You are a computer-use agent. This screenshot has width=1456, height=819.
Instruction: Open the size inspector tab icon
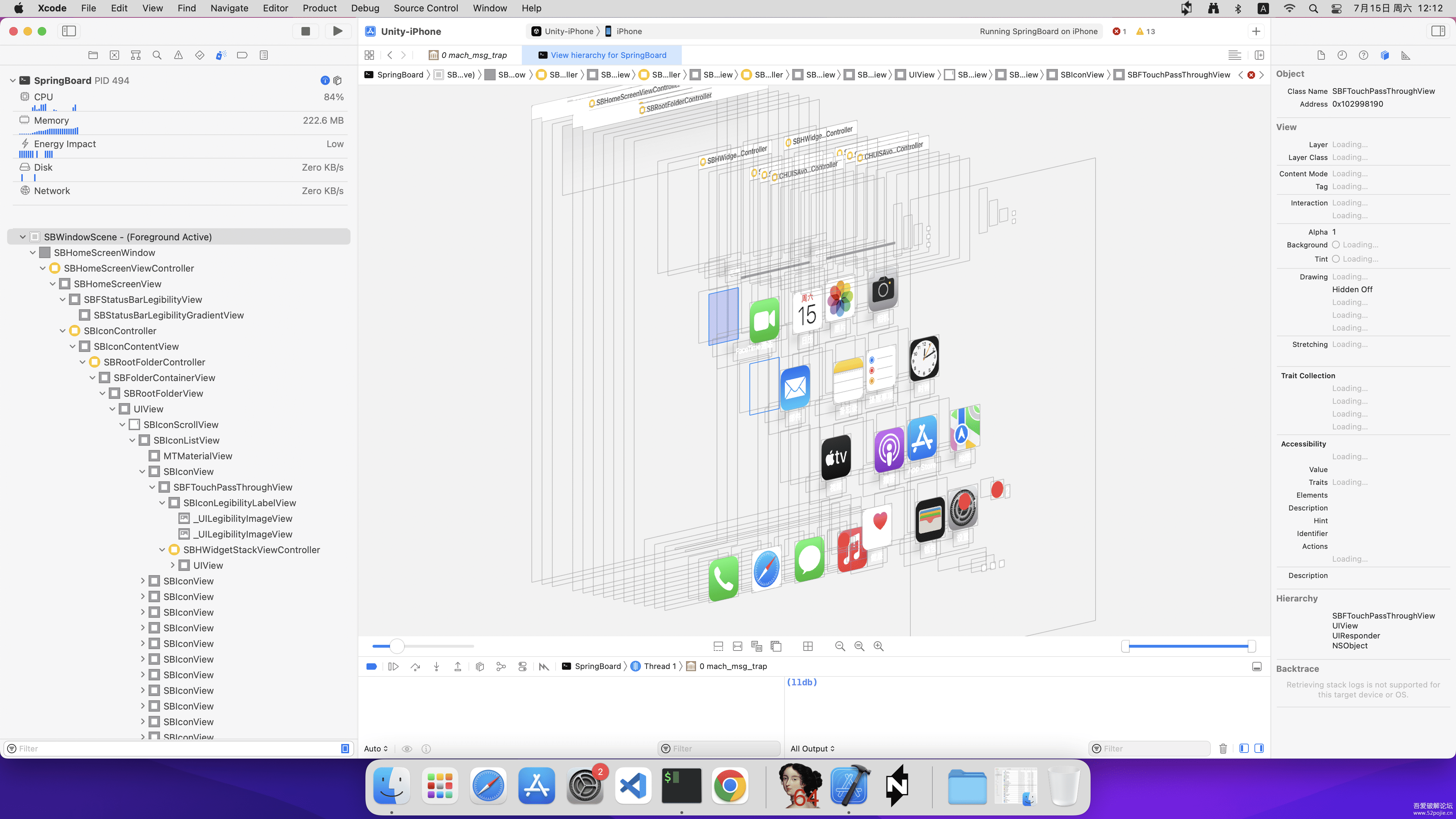1406,55
